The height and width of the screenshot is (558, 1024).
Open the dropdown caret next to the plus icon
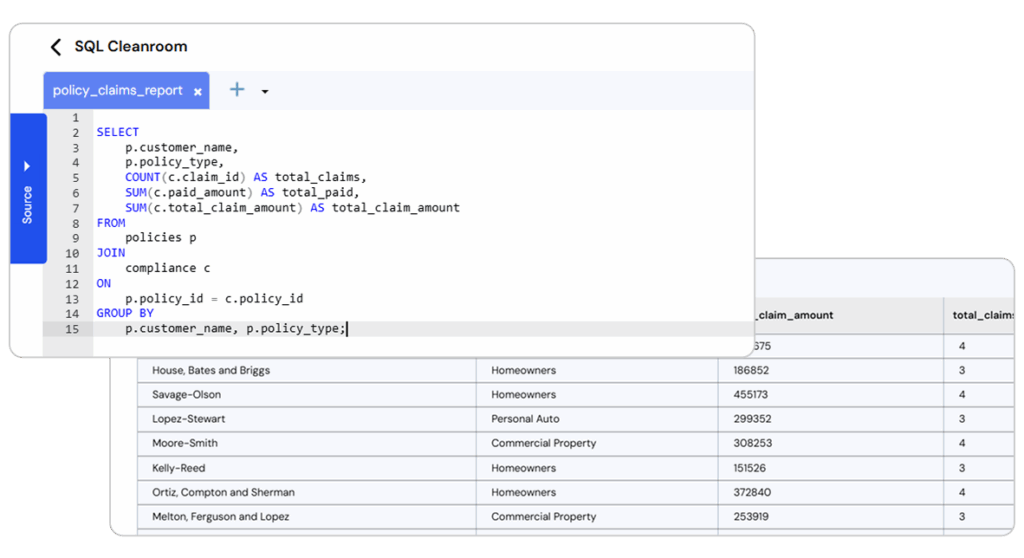(x=265, y=92)
